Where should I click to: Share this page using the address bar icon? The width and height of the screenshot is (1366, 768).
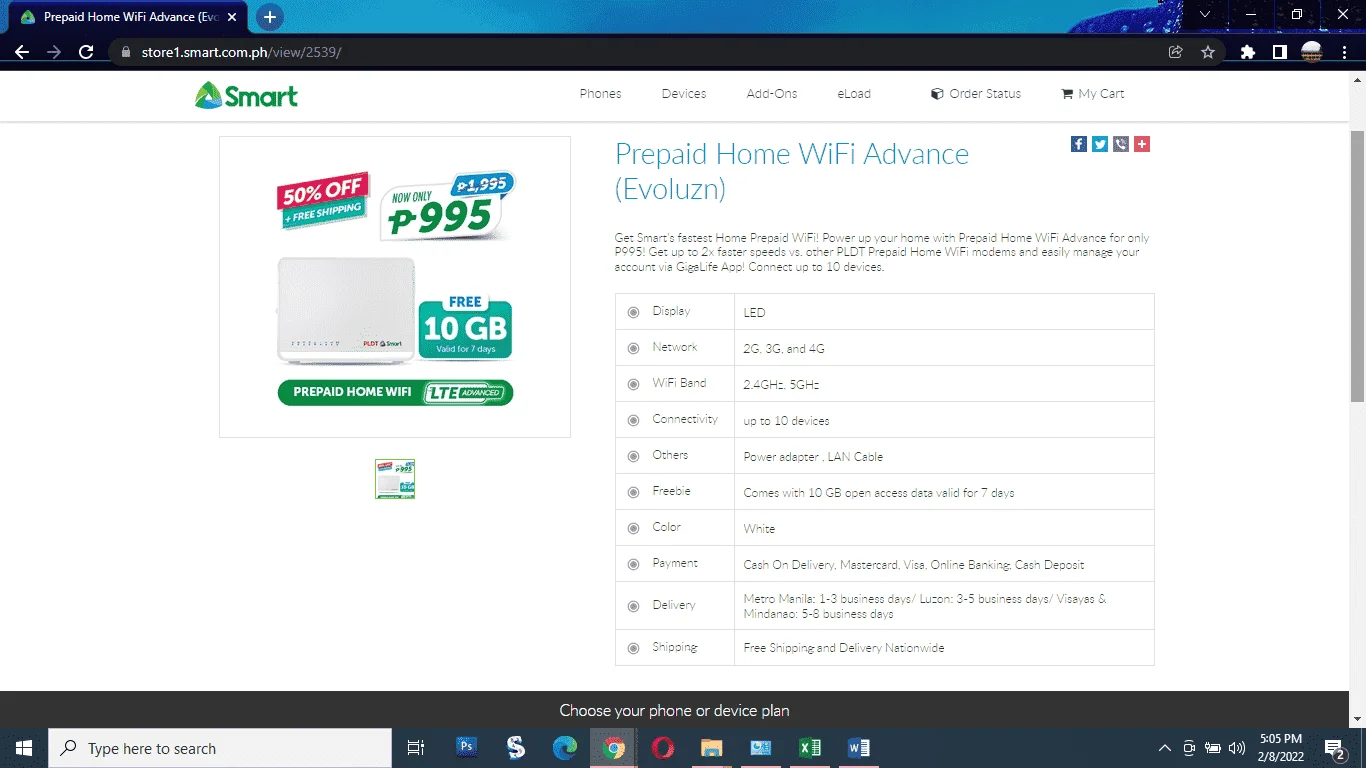pyautogui.click(x=1176, y=52)
